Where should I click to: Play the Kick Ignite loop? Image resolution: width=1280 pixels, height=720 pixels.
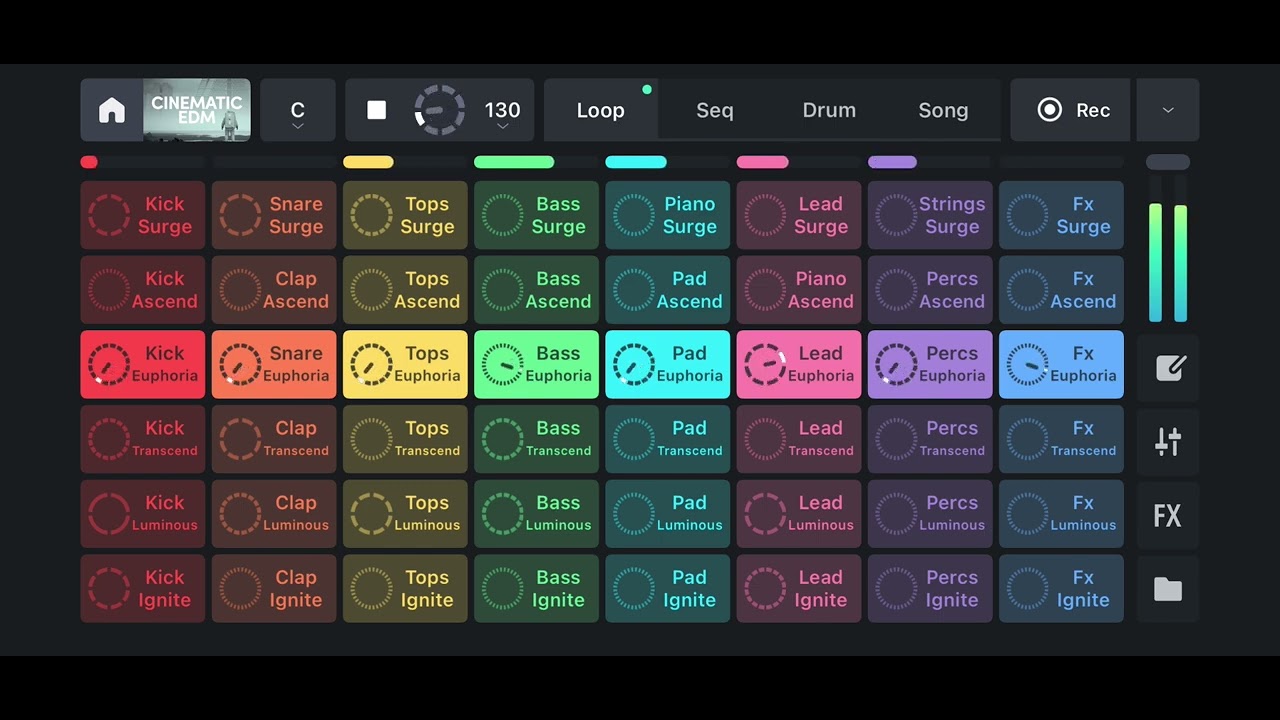tap(143, 589)
